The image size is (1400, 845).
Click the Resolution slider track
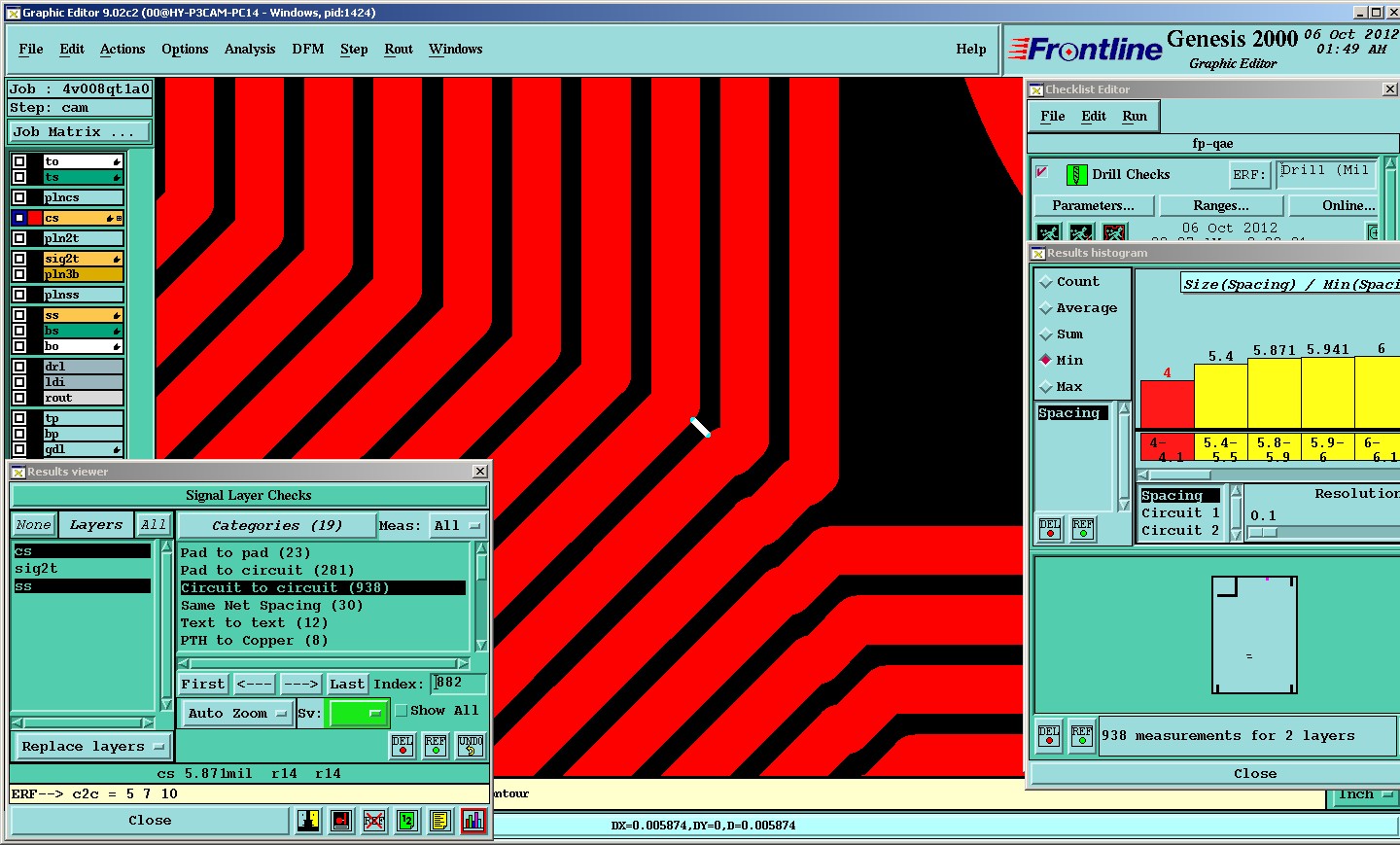tap(1323, 533)
